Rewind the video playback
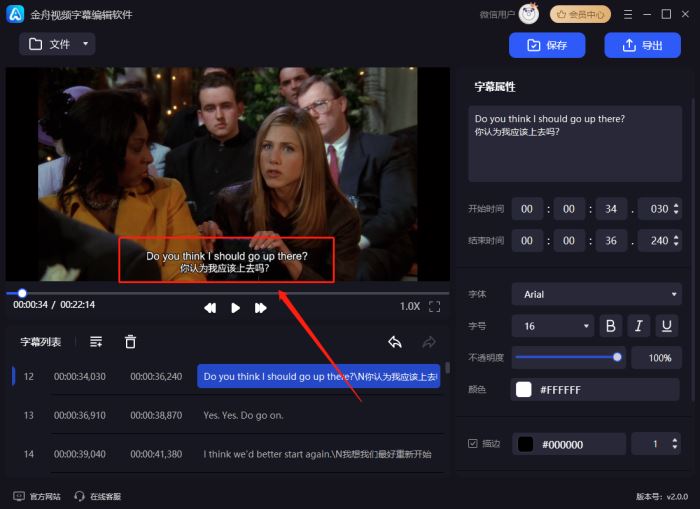The image size is (700, 509). tap(210, 308)
